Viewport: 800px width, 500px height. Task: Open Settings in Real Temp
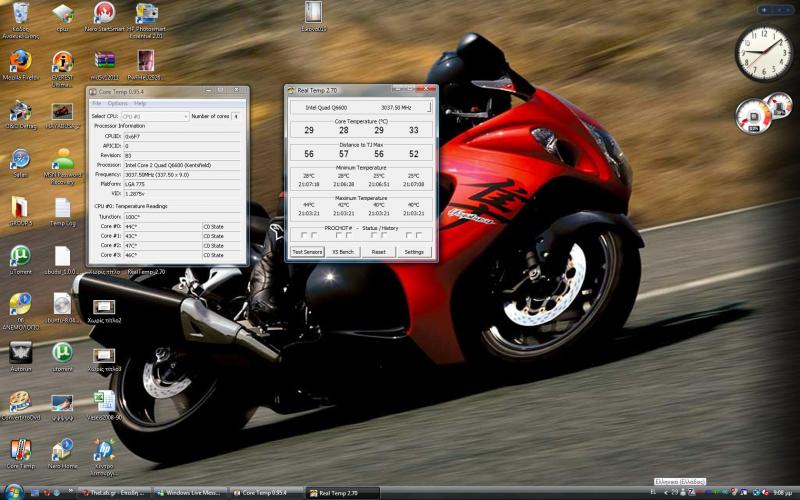[x=414, y=252]
